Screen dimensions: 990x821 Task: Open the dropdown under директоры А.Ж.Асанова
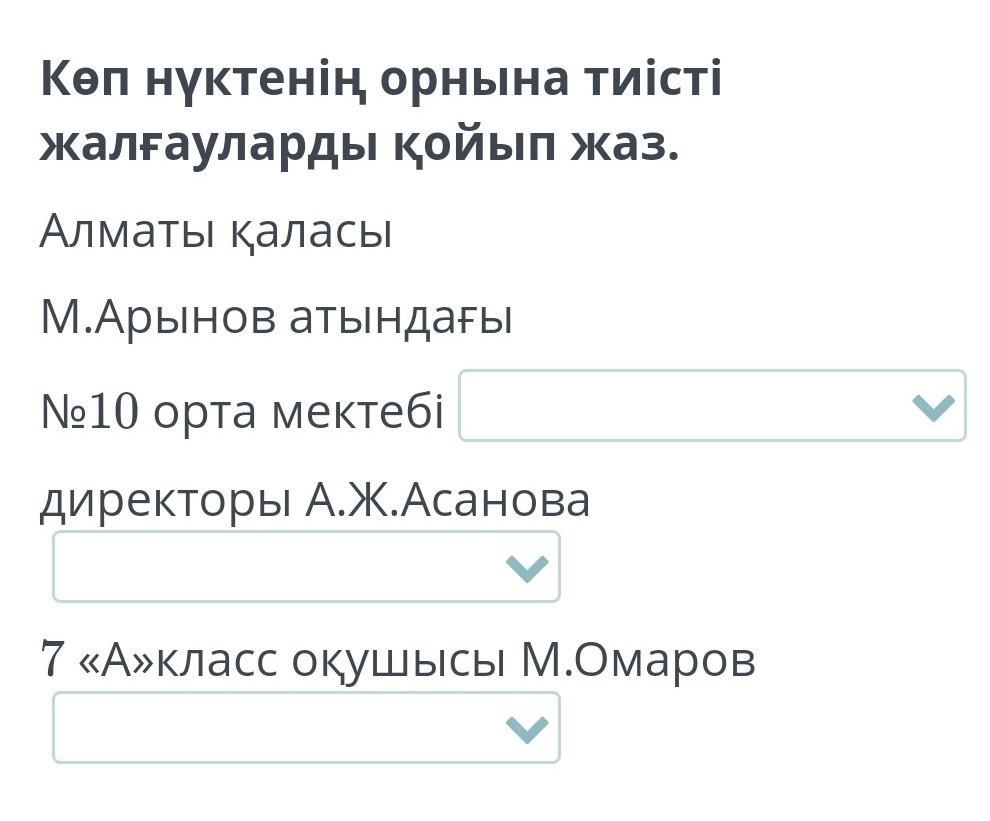click(306, 566)
